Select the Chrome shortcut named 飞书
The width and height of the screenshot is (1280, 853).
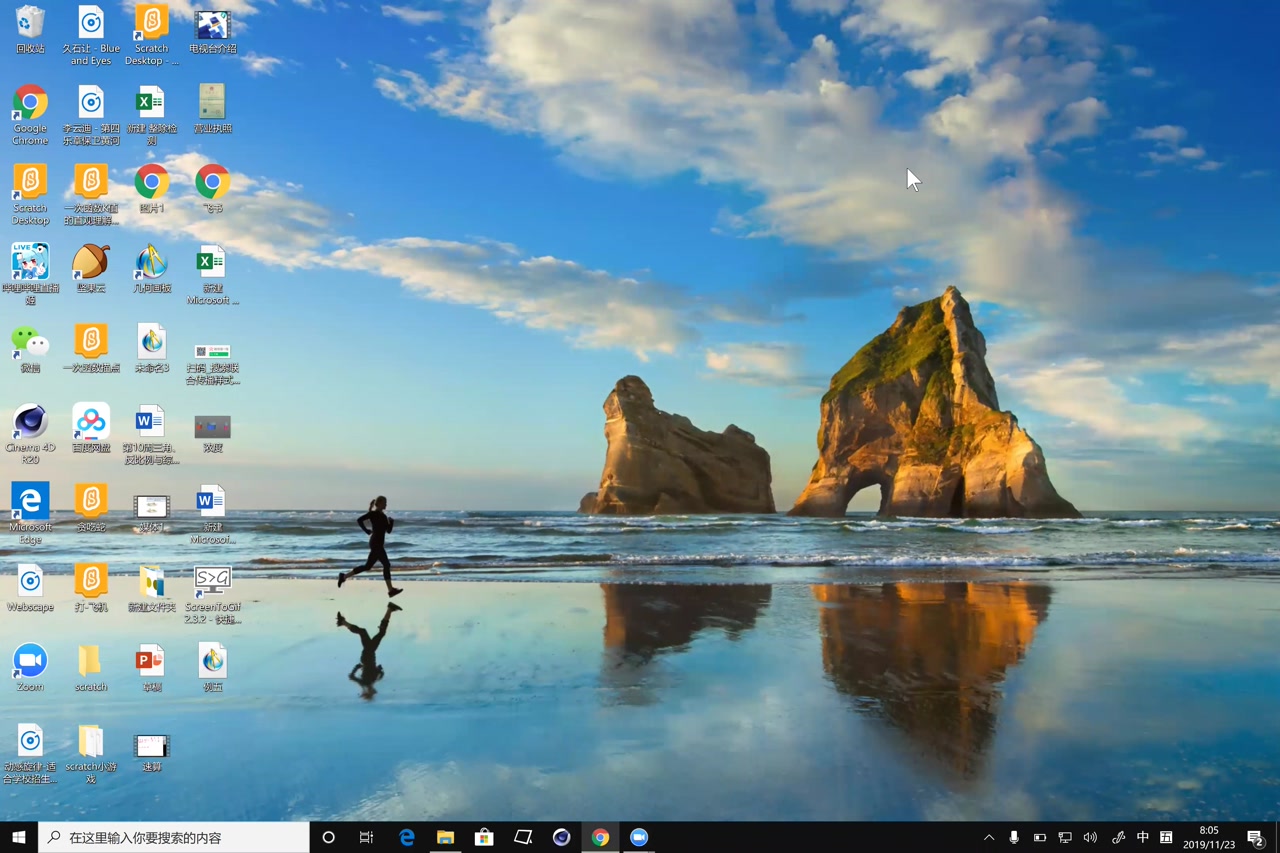[x=212, y=190]
